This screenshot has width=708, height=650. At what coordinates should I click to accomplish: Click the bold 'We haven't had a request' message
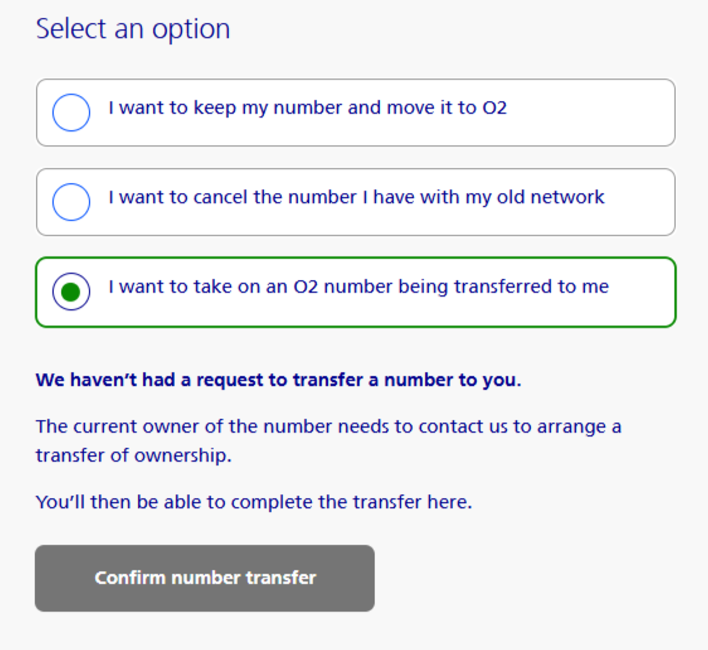coord(278,380)
